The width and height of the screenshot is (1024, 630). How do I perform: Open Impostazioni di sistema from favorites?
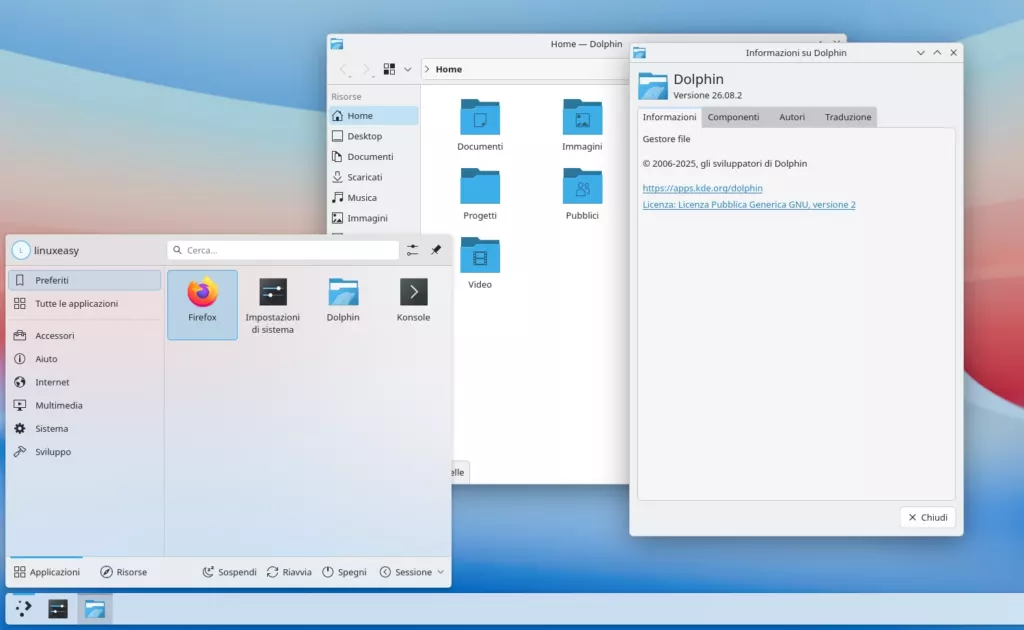[272, 304]
